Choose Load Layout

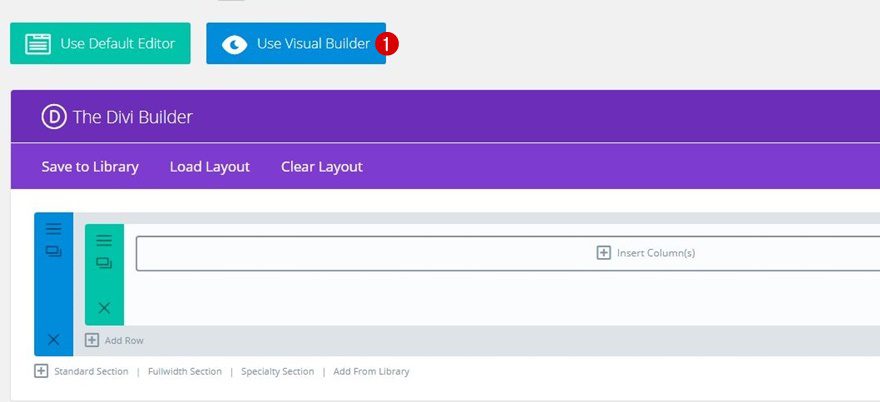(x=210, y=167)
